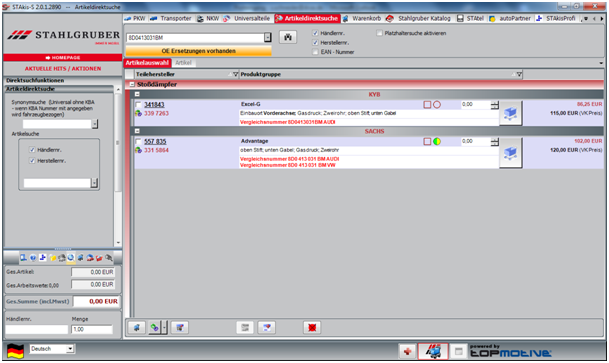
Task: Open the Universalteile tab
Action: pyautogui.click(x=247, y=18)
